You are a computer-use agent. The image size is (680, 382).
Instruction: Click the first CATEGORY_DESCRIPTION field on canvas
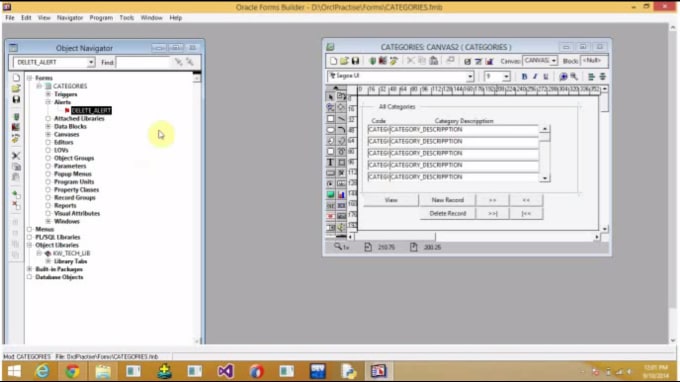click(464, 130)
